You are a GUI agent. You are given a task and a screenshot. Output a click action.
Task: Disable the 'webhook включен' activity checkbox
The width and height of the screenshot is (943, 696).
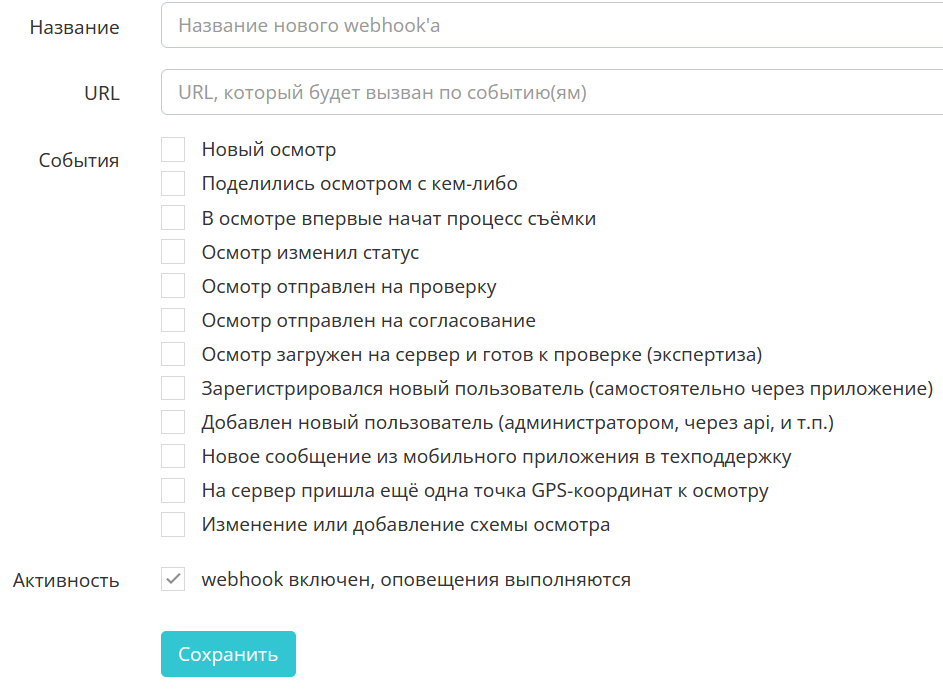(173, 579)
